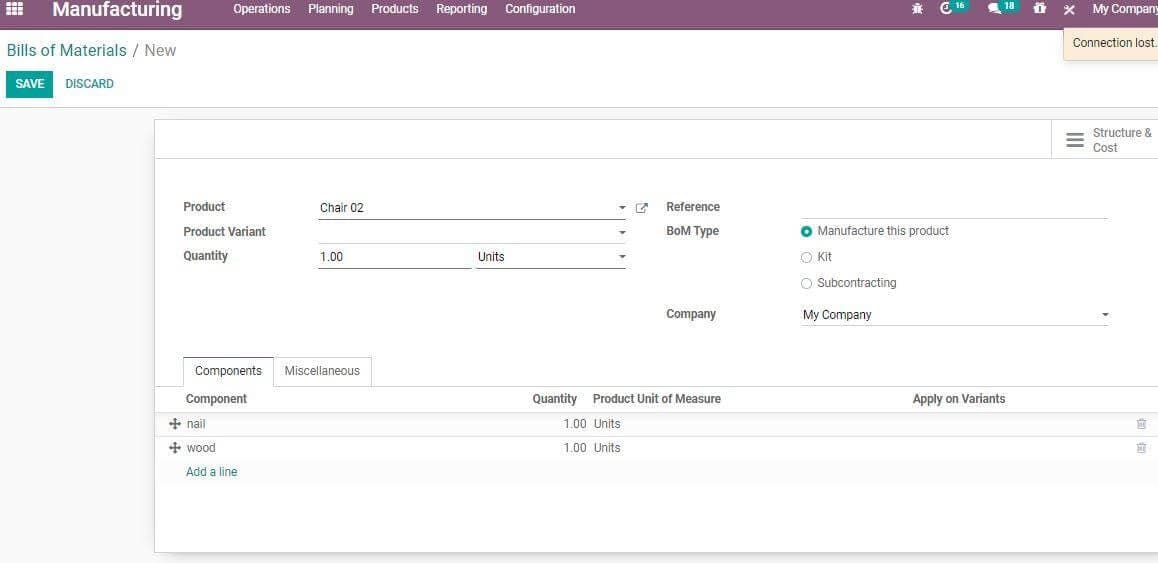Screen dimensions: 1158x563
Task: Open the external link icon next to Chair 02
Action: coord(642,208)
